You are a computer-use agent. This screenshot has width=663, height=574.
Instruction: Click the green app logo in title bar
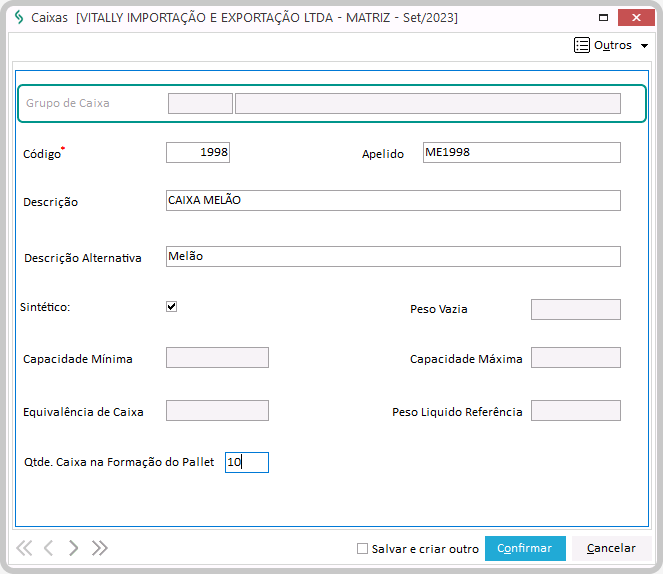click(19, 17)
